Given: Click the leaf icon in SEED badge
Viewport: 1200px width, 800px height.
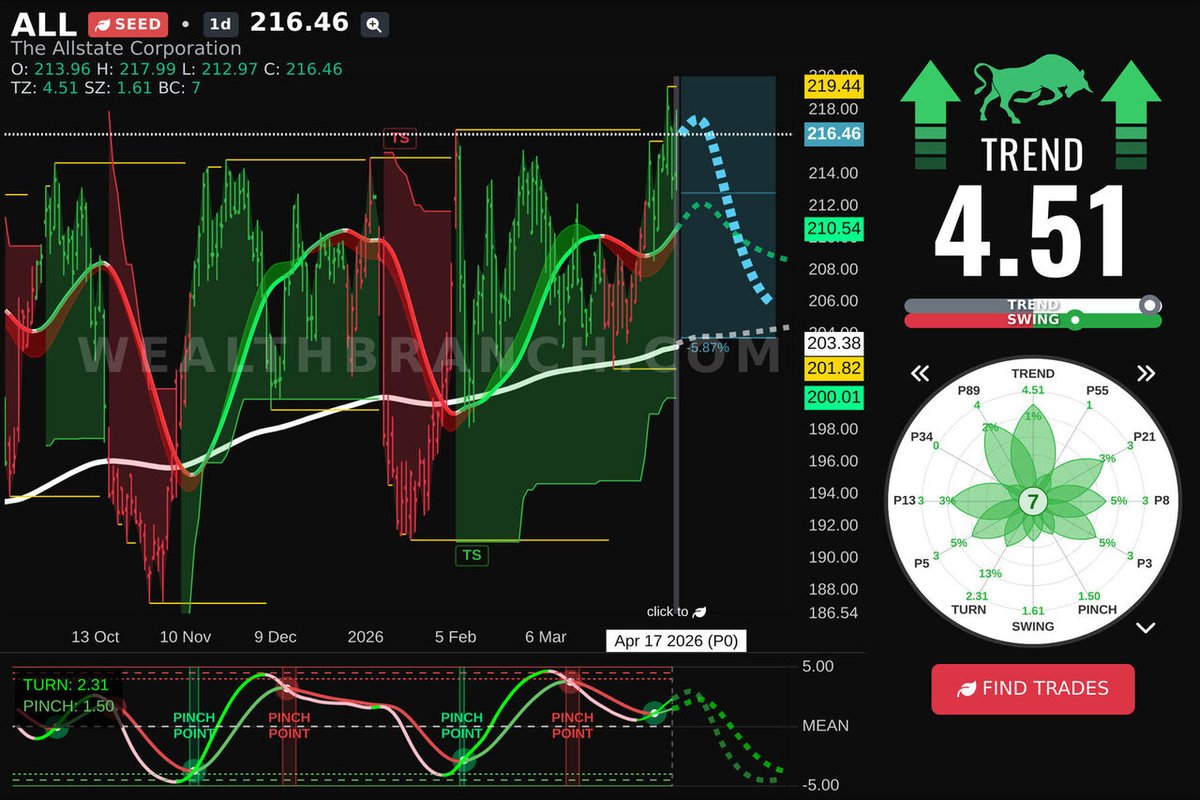Looking at the screenshot, I should (x=102, y=23).
